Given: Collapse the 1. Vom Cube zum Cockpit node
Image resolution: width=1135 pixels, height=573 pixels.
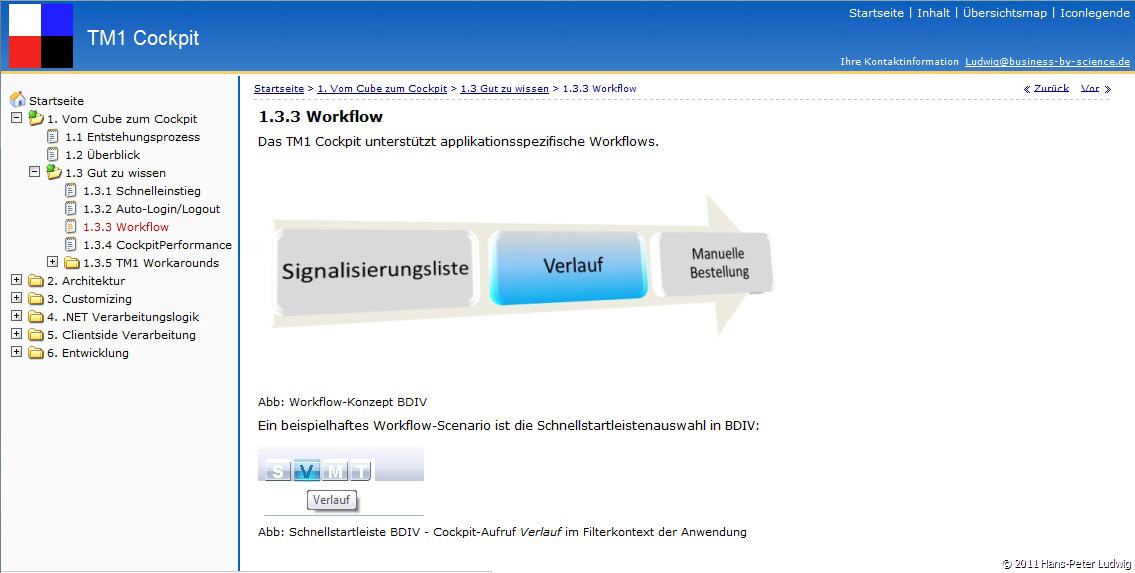Looking at the screenshot, I should (17, 117).
